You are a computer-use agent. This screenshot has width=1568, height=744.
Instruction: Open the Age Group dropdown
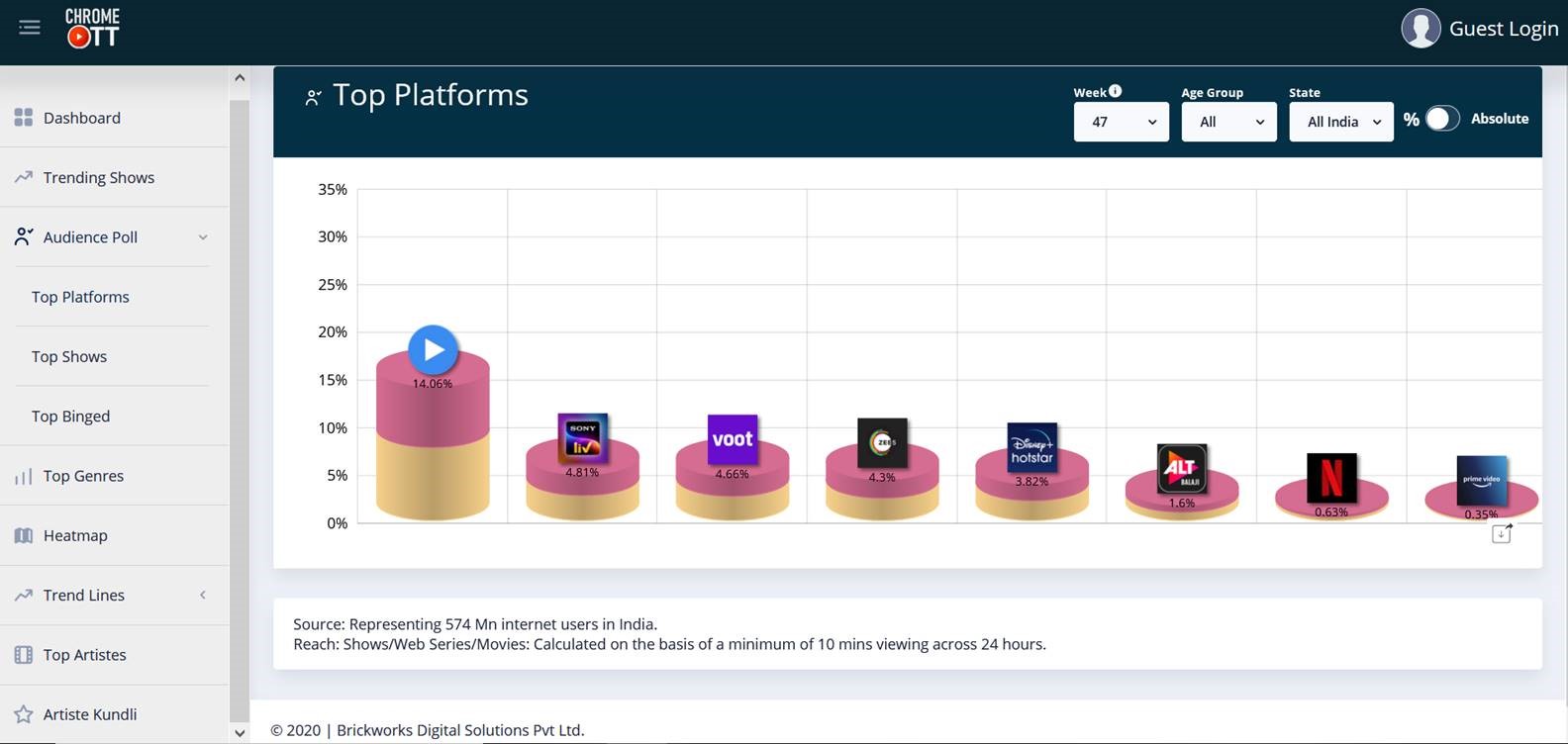1228,122
